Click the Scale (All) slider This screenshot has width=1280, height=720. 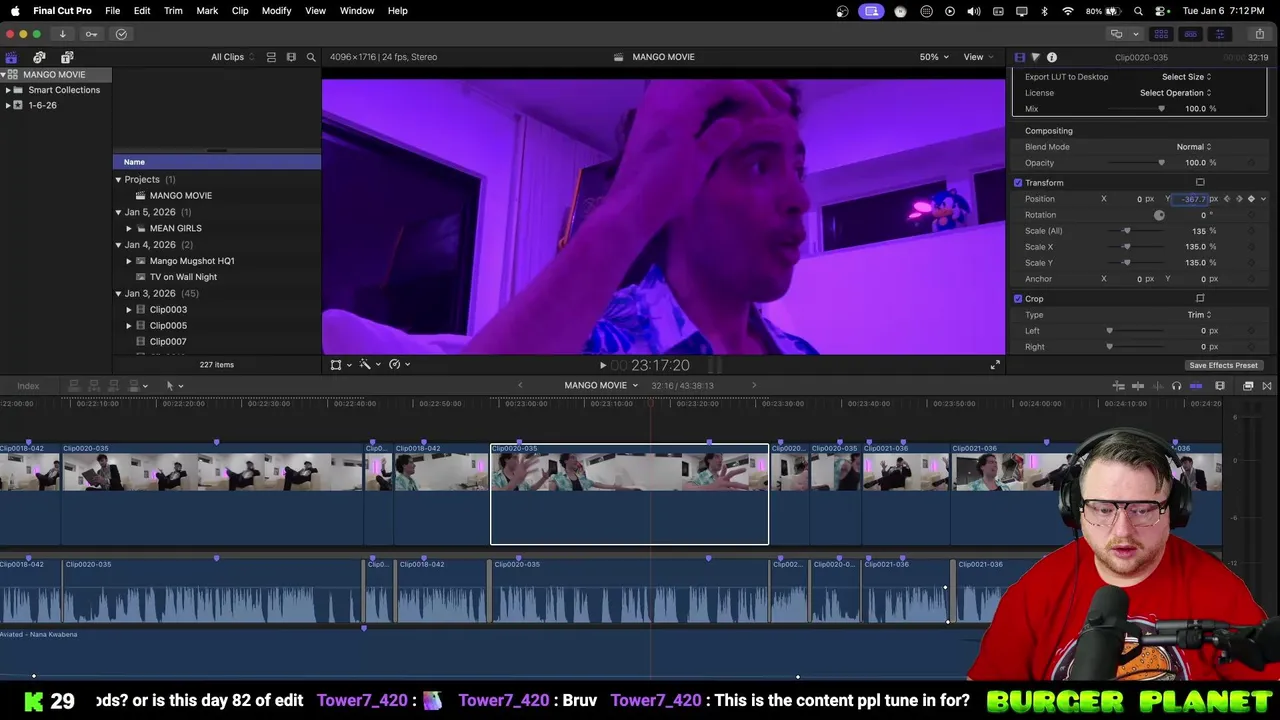pyautogui.click(x=1135, y=231)
